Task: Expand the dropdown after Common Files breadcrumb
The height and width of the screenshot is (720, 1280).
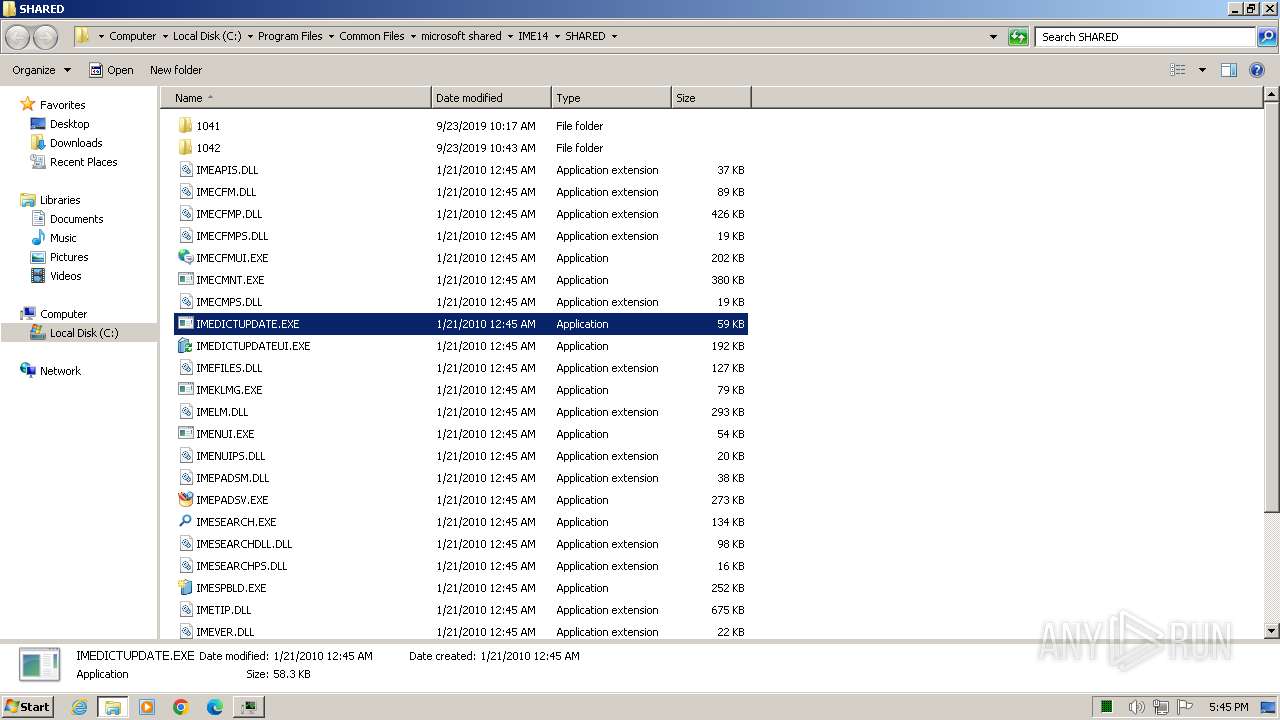Action: point(413,36)
